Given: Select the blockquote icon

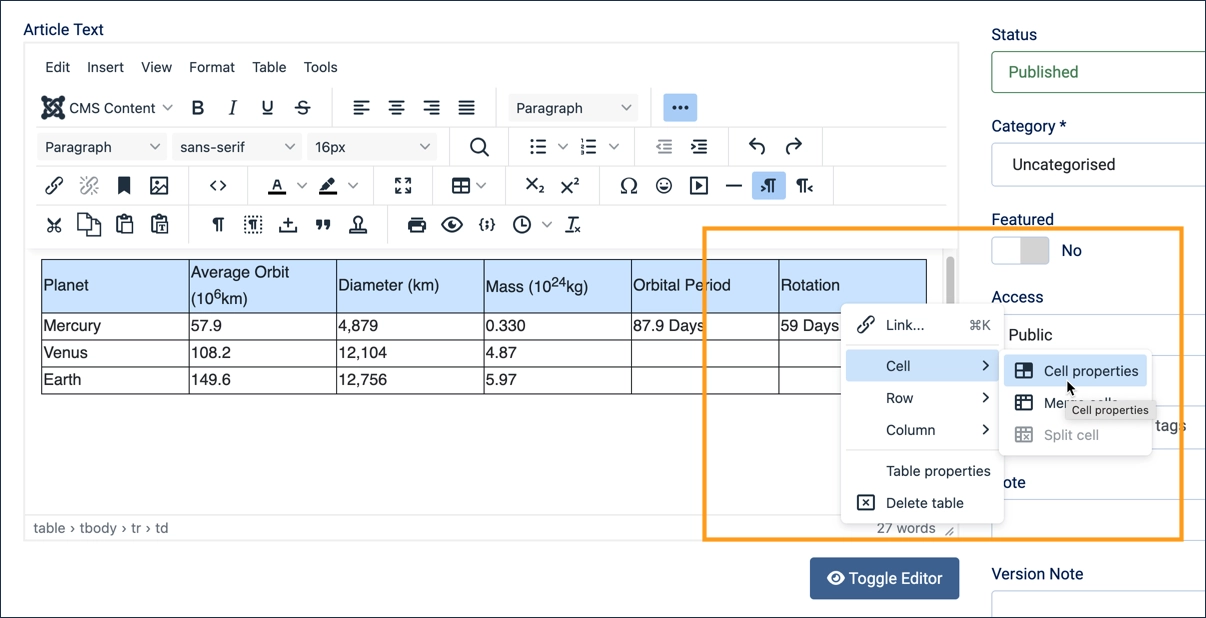Looking at the screenshot, I should point(323,224).
